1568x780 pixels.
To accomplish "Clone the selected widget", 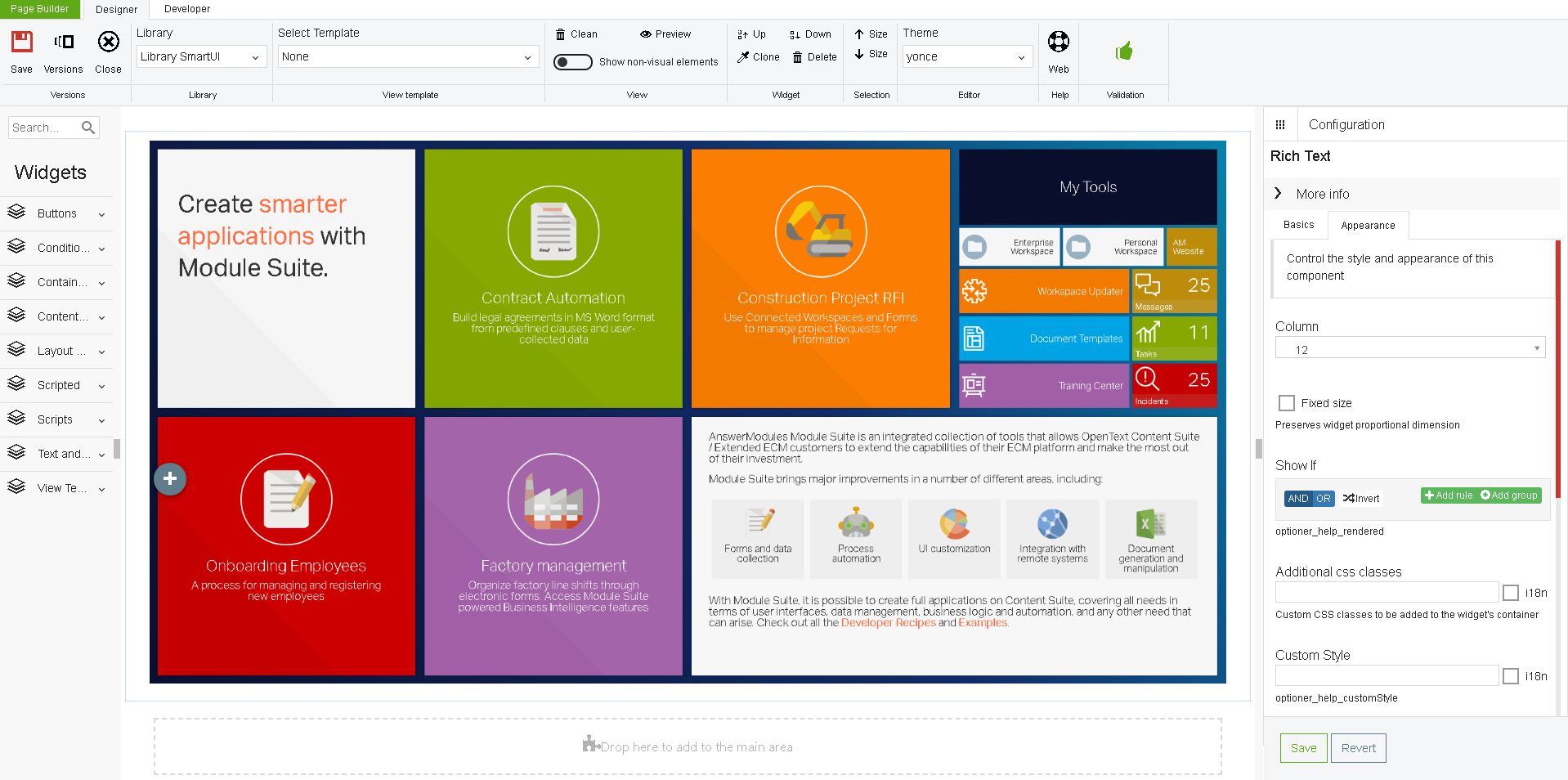I will tap(758, 57).
